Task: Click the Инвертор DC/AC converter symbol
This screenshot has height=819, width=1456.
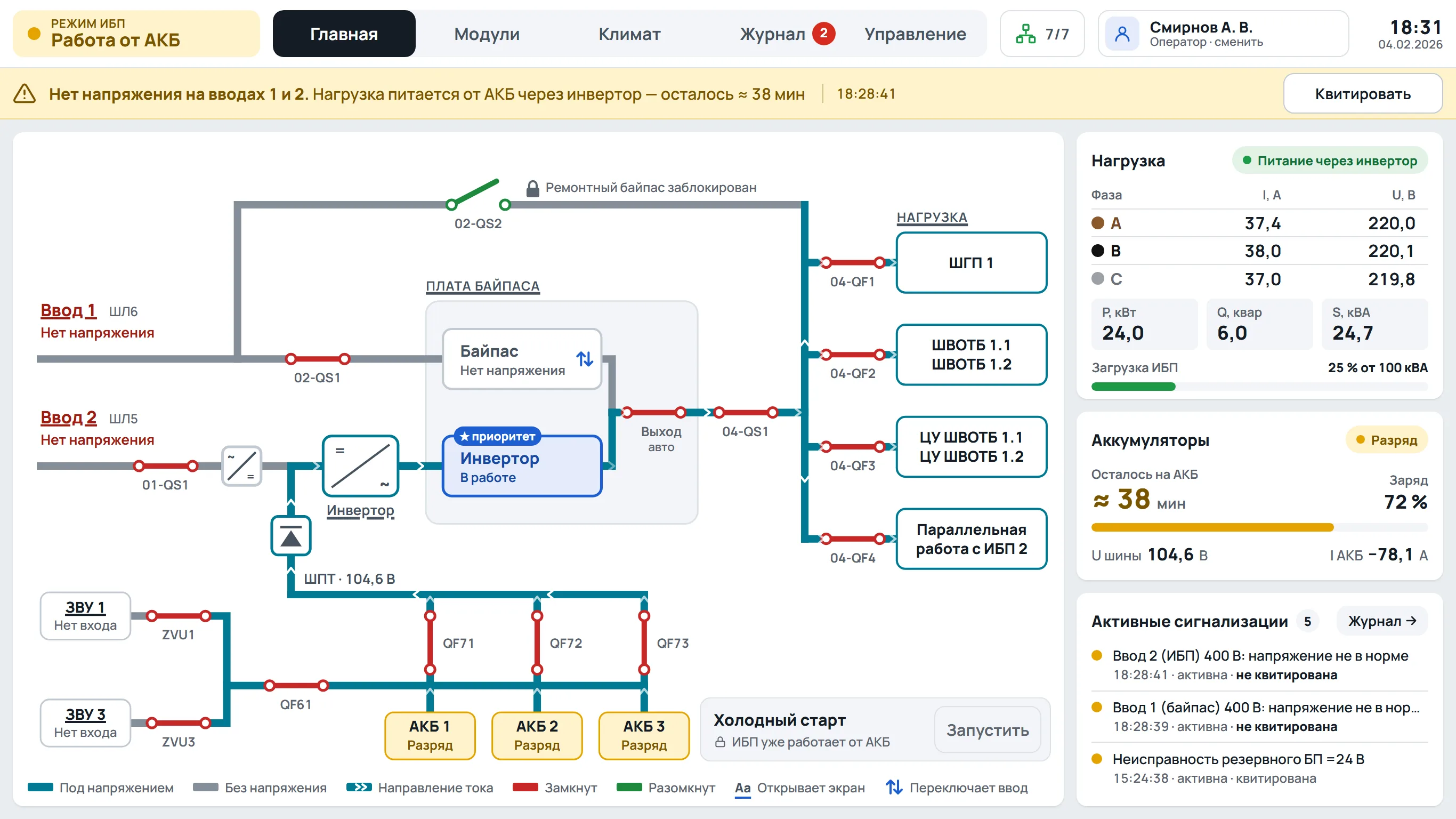Action: 361,466
